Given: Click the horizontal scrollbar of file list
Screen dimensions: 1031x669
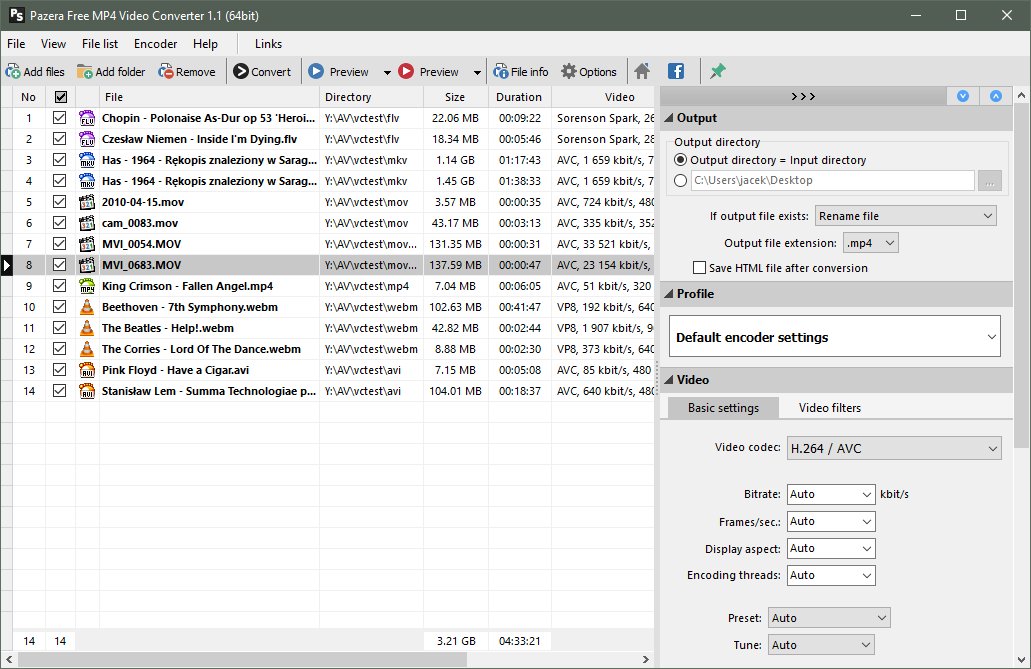Looking at the screenshot, I should [241, 659].
